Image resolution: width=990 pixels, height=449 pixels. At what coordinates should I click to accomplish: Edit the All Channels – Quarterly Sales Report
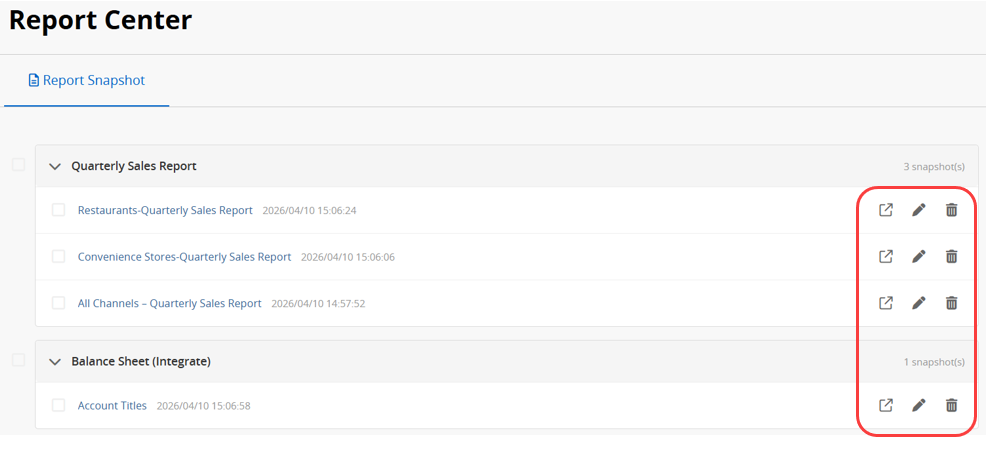click(918, 303)
